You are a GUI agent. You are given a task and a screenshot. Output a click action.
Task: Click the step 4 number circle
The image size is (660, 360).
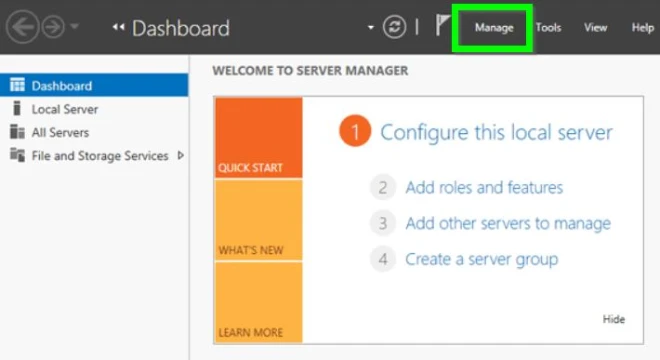click(x=383, y=259)
